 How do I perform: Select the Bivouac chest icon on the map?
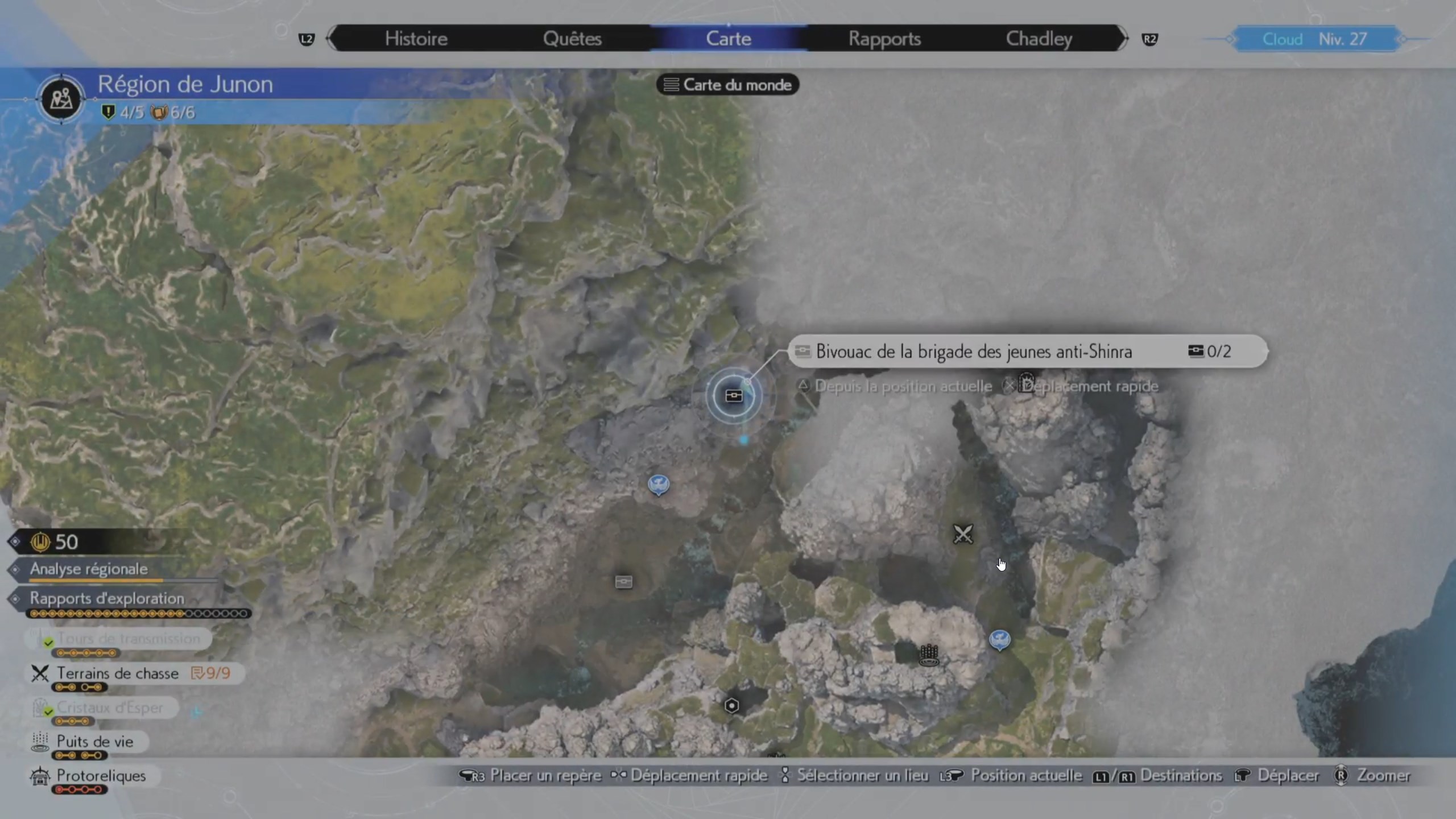point(734,395)
